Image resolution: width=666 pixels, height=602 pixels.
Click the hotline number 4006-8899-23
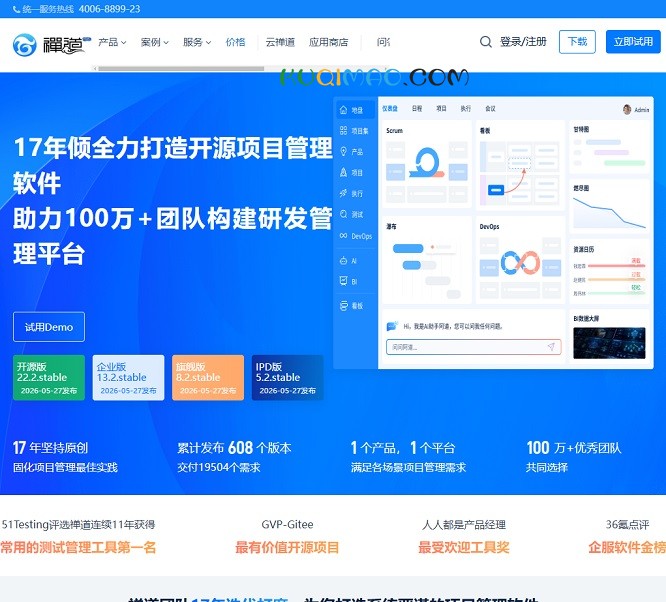tap(109, 9)
